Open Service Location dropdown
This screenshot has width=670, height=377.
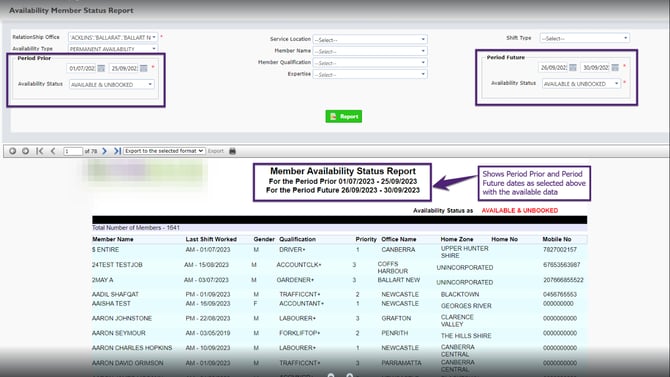pos(370,40)
